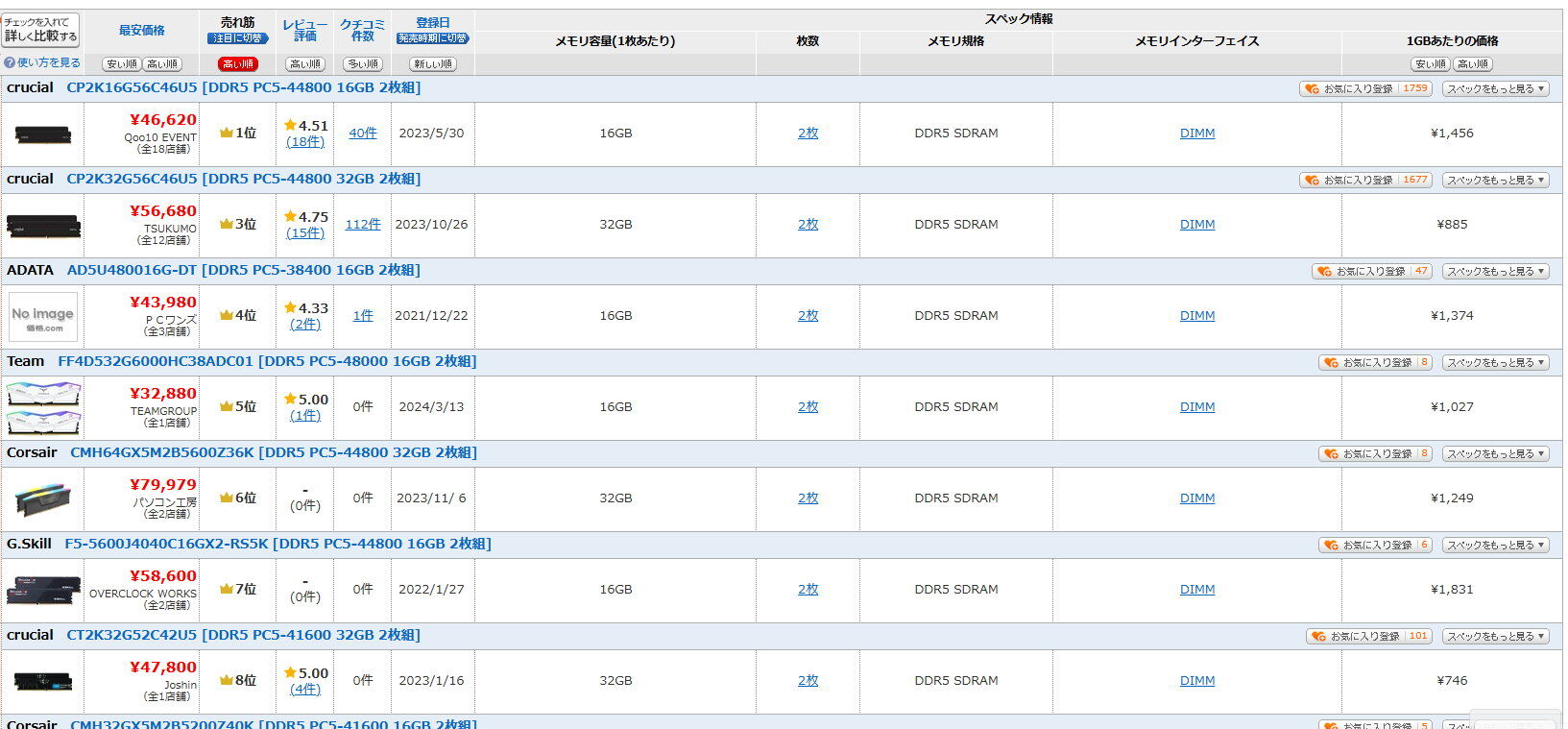Sort review rating by 高い順

(x=305, y=64)
